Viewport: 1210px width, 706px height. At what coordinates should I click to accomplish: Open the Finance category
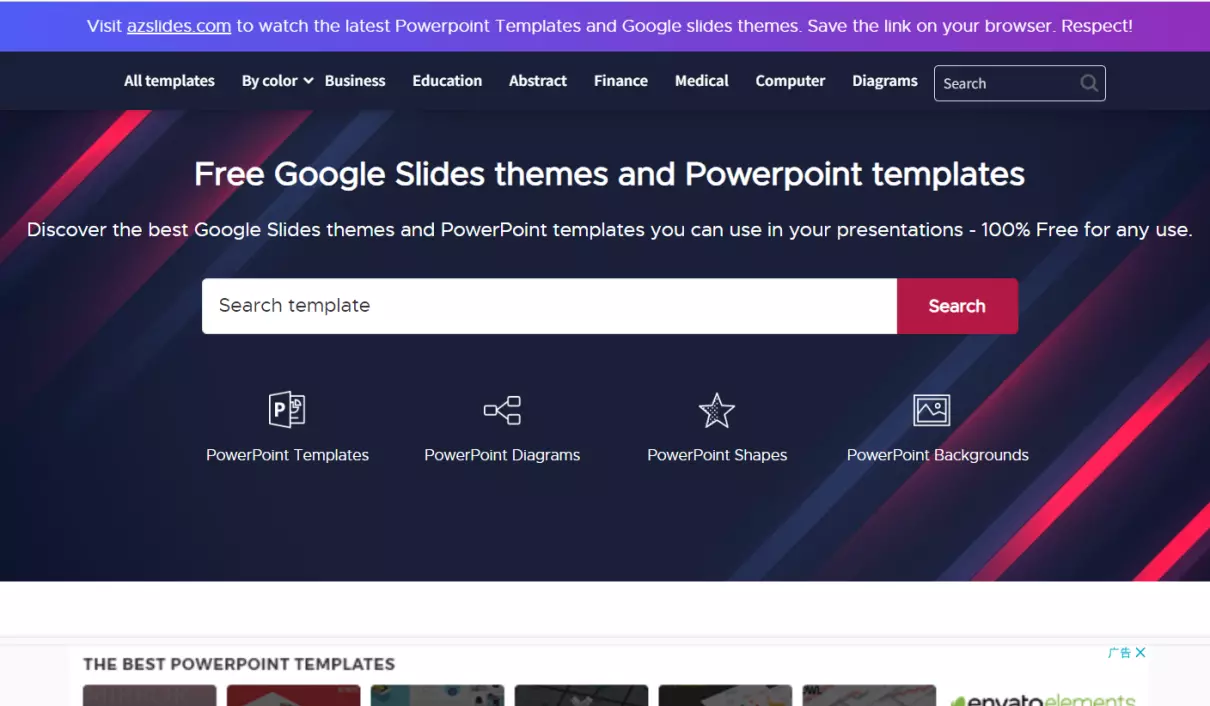click(621, 81)
